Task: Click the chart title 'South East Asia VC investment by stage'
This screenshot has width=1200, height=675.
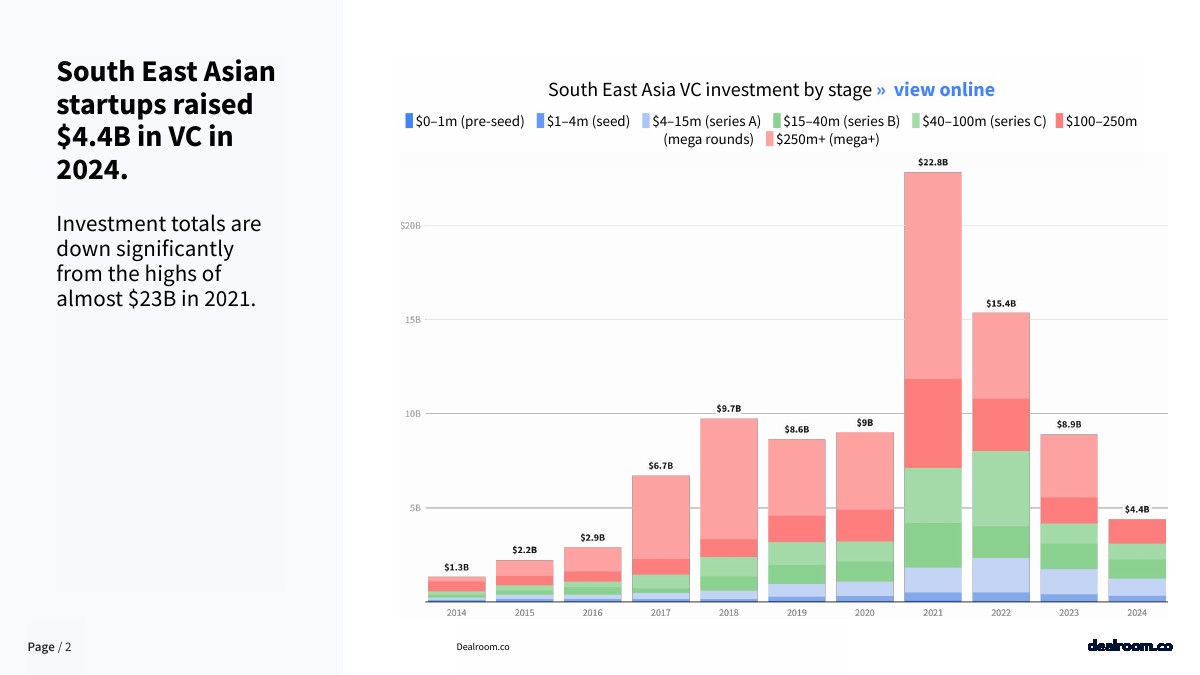Action: point(710,90)
